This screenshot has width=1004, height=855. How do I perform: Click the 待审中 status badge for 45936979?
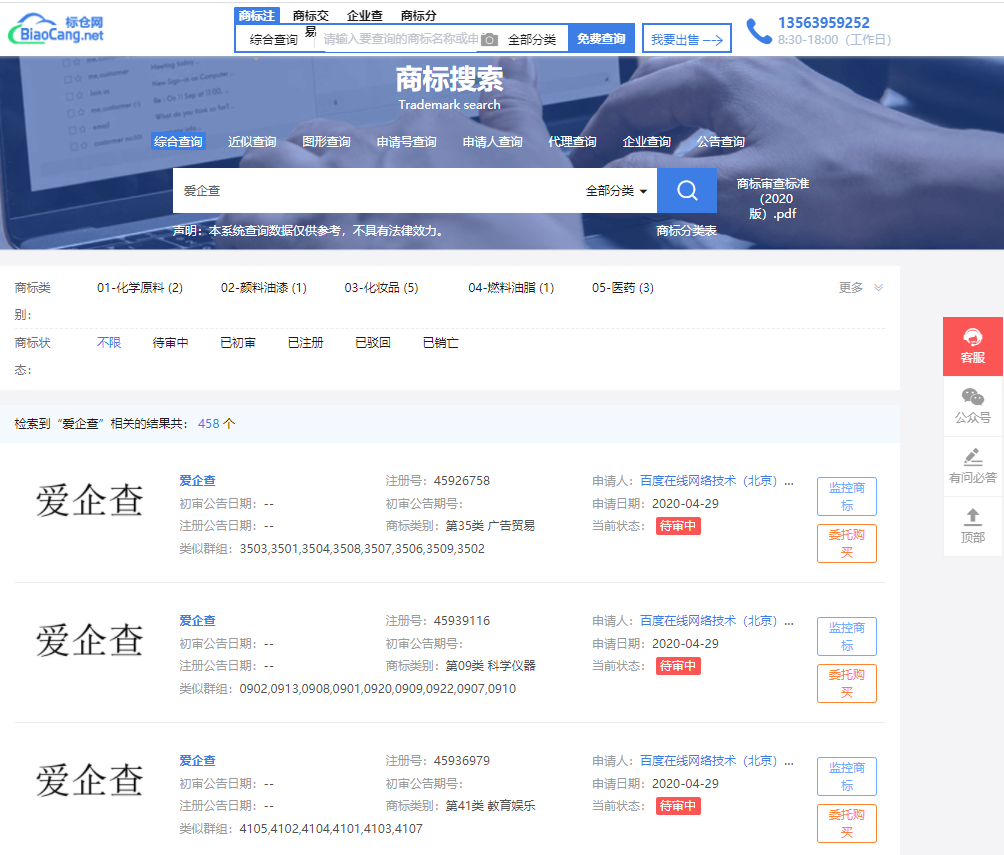pyautogui.click(x=678, y=806)
